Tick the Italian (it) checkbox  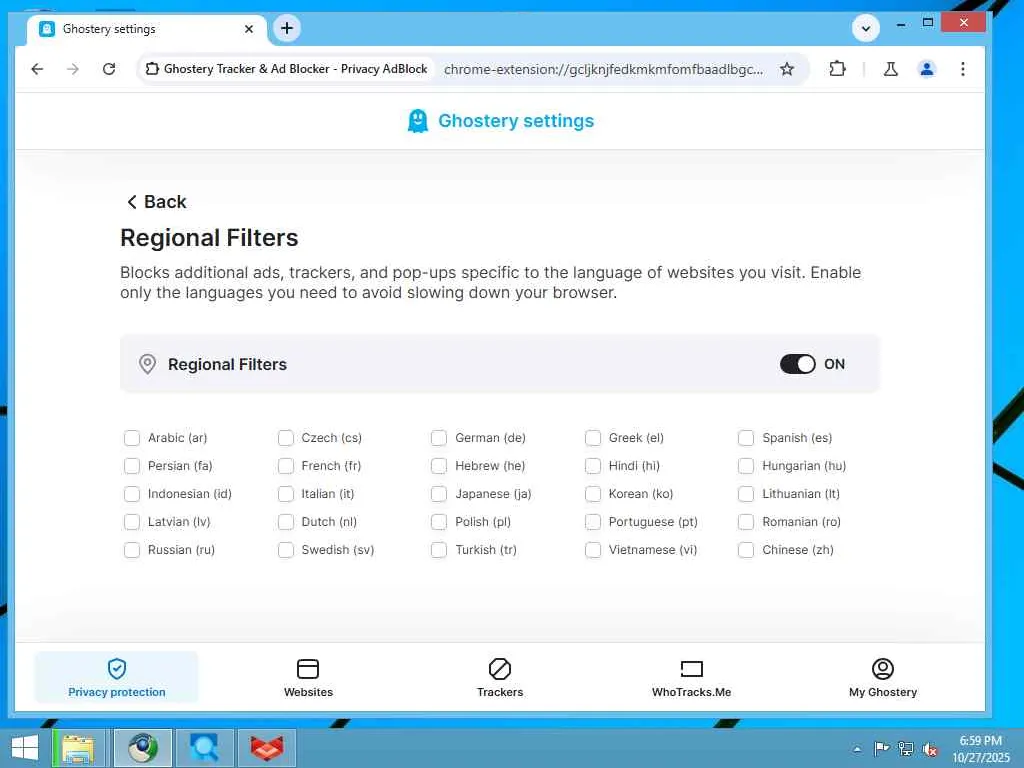tap(285, 494)
